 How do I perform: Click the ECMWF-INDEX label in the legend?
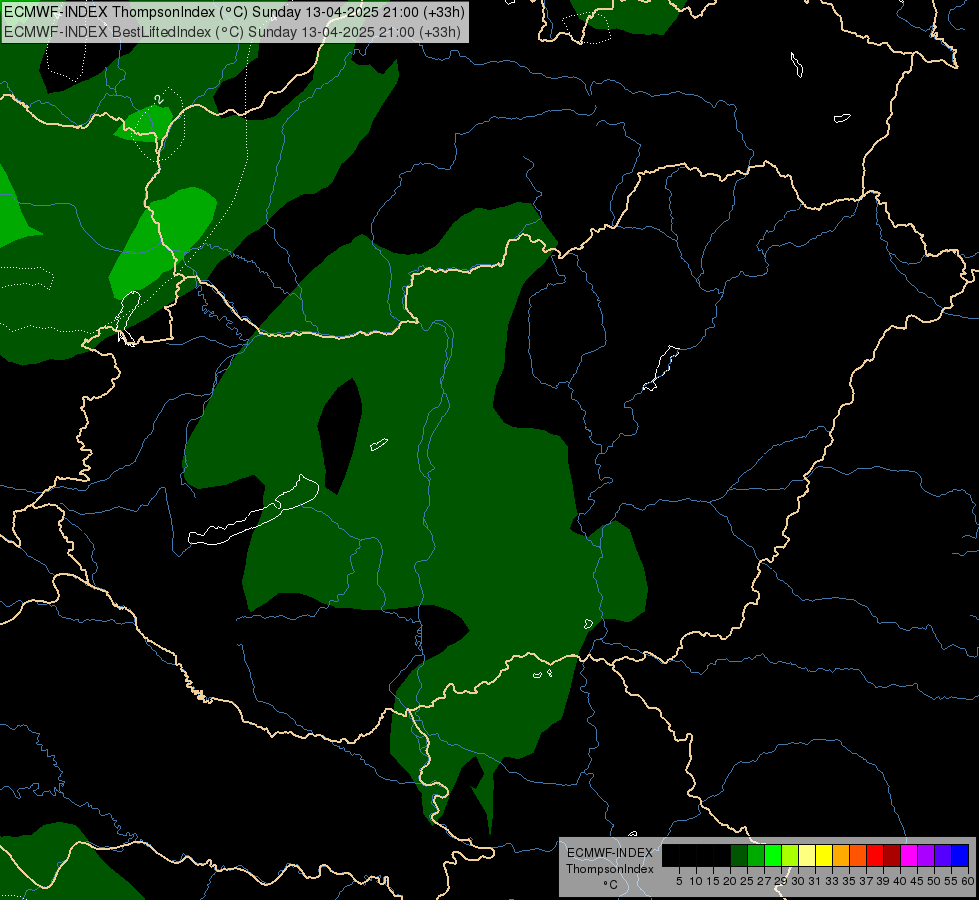tap(609, 853)
